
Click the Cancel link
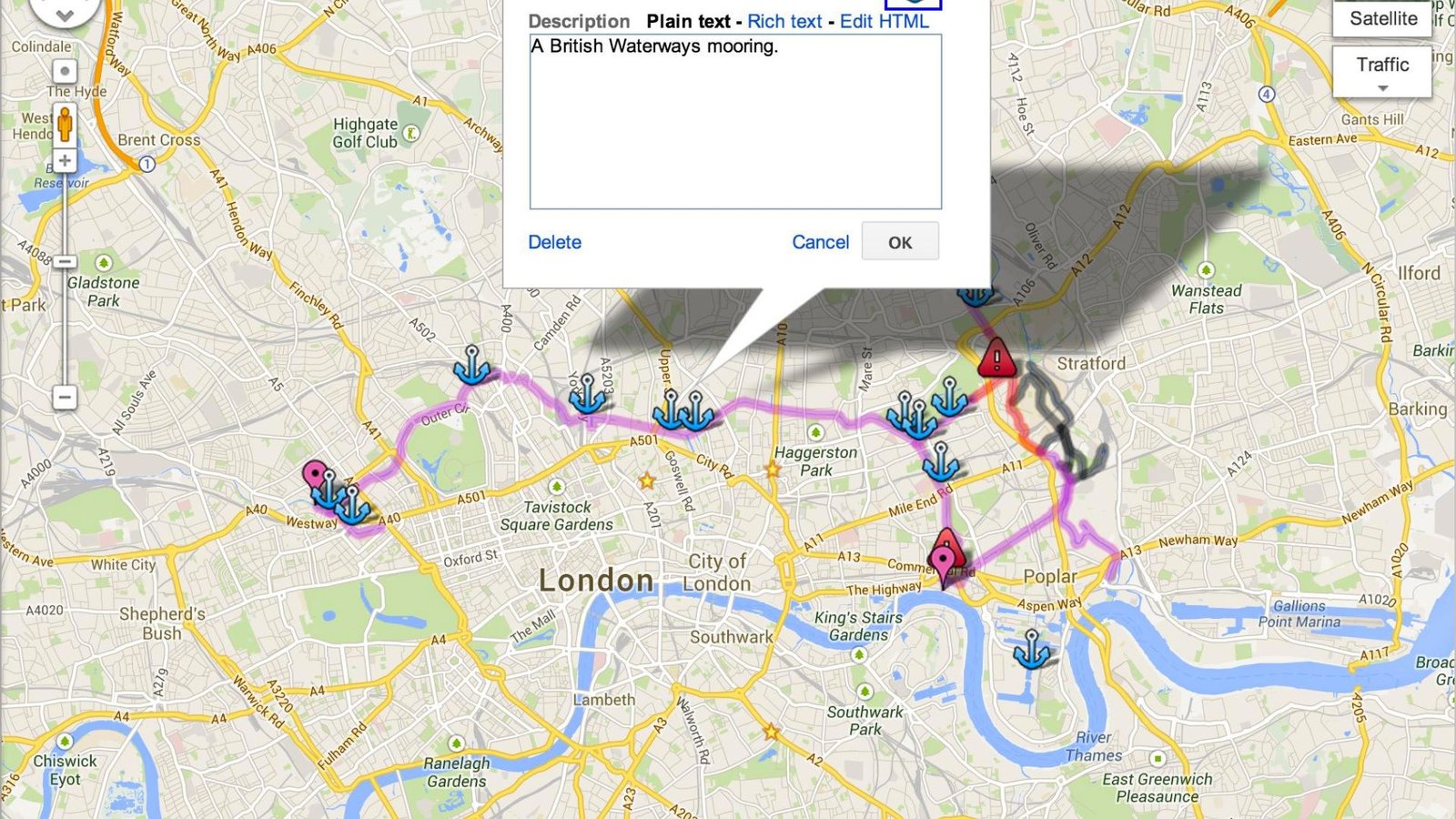(820, 242)
